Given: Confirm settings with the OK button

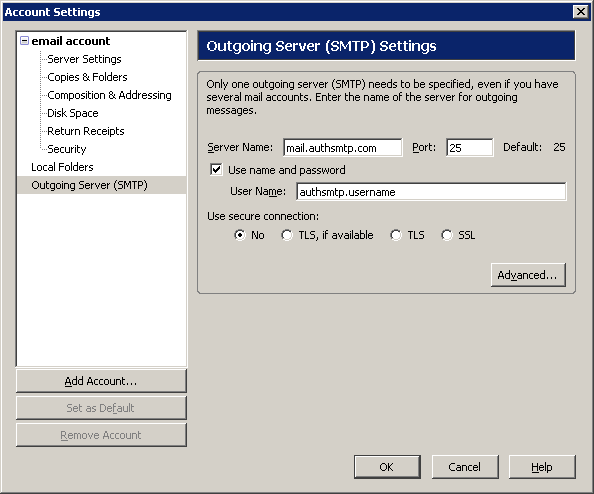Looking at the screenshot, I should click(387, 467).
